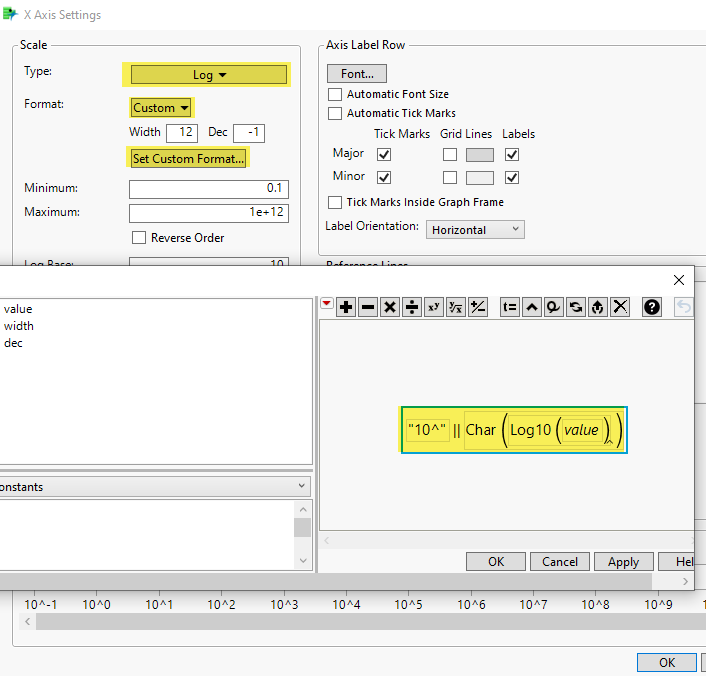
Task: Insert a root with the y-root-x icon
Action: point(456,307)
